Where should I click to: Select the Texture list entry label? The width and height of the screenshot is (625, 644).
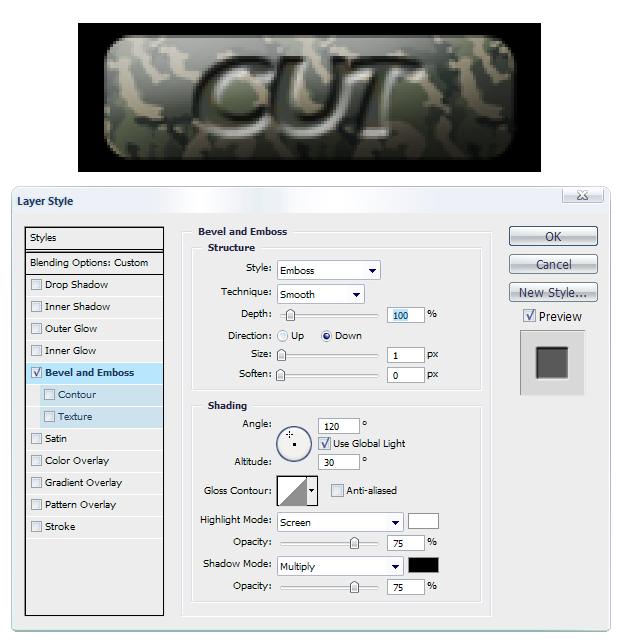75,416
